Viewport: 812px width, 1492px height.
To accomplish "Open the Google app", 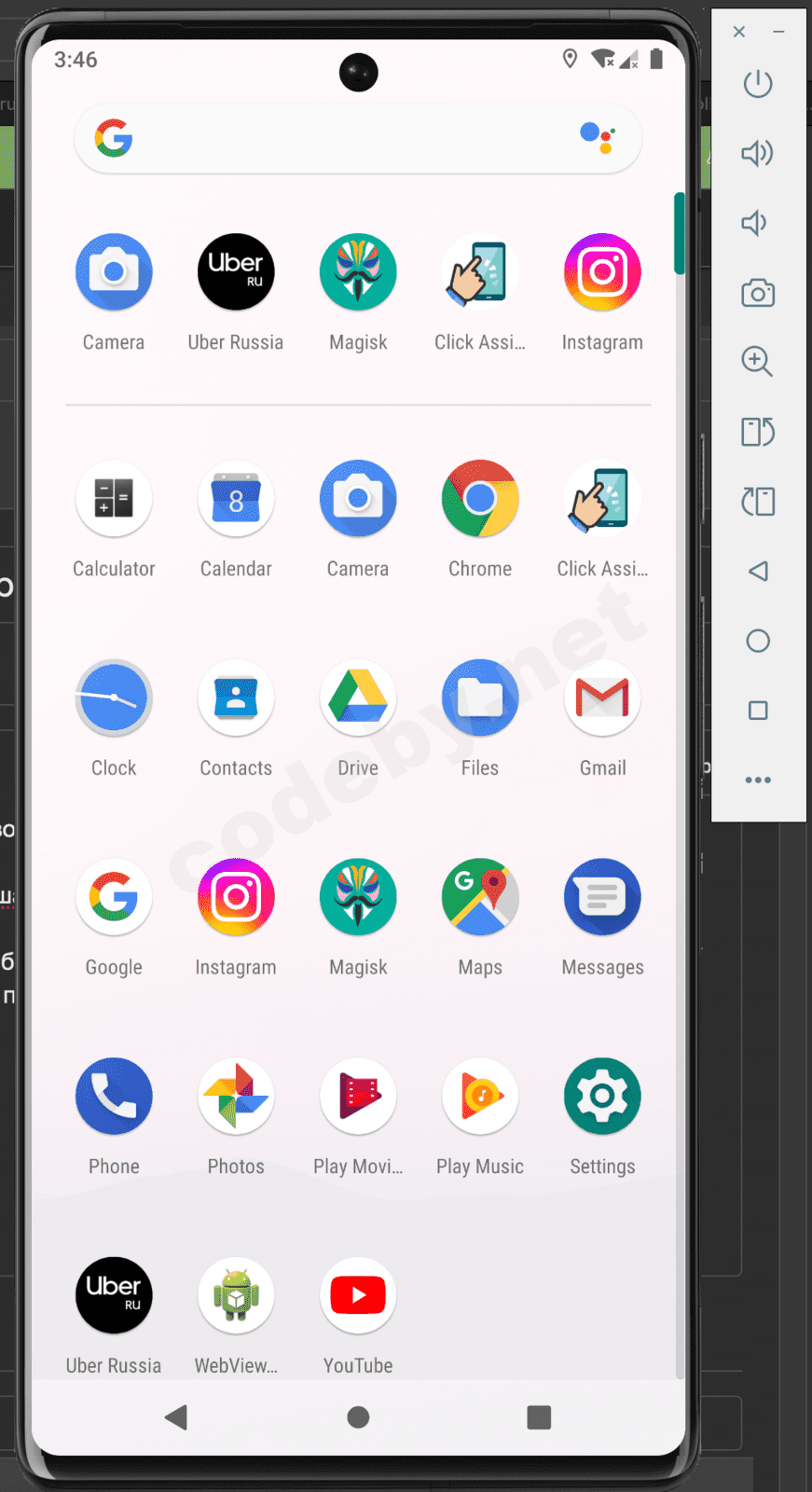I will pyautogui.click(x=114, y=897).
